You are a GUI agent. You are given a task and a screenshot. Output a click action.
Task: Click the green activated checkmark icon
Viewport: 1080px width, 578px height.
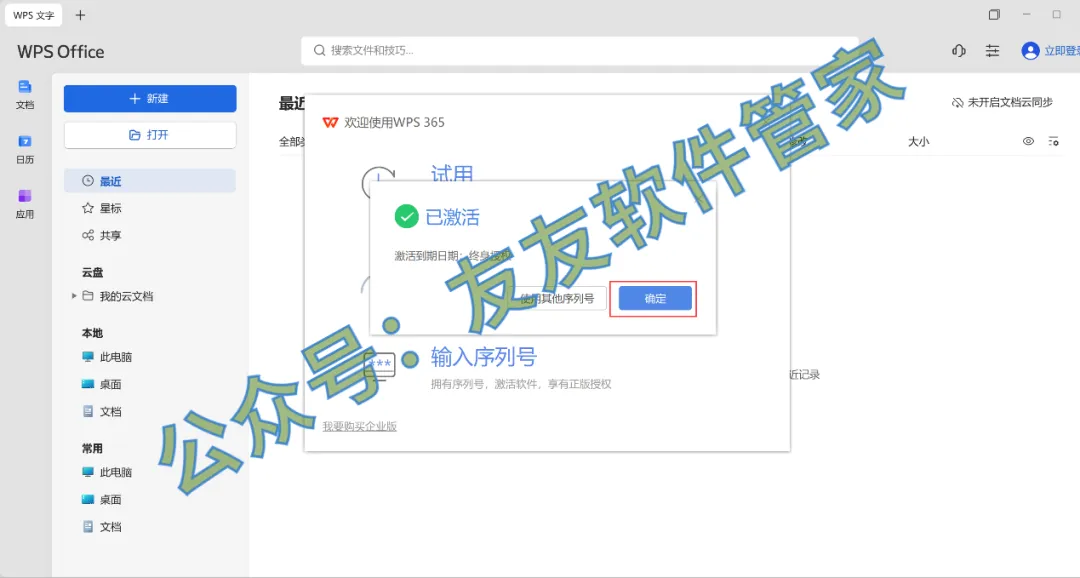click(x=406, y=217)
